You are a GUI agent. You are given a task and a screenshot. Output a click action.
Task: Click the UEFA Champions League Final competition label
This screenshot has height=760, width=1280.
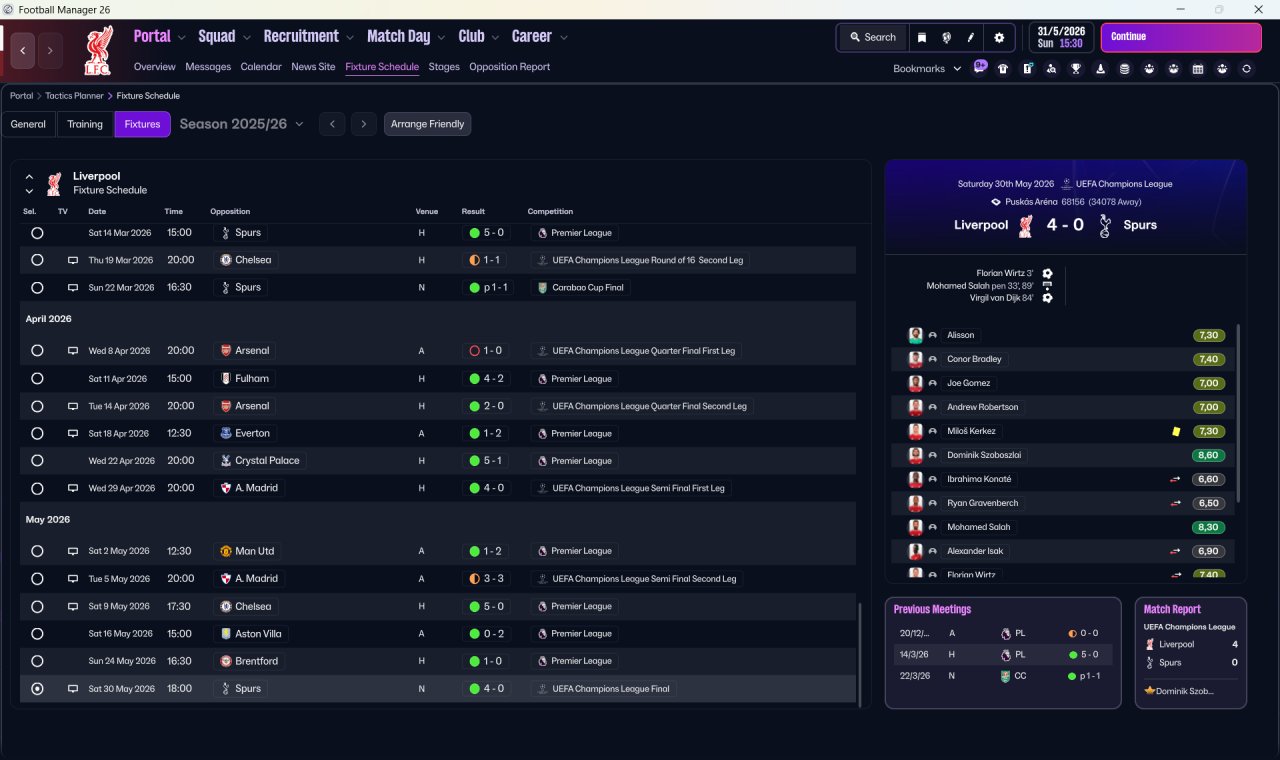[604, 689]
